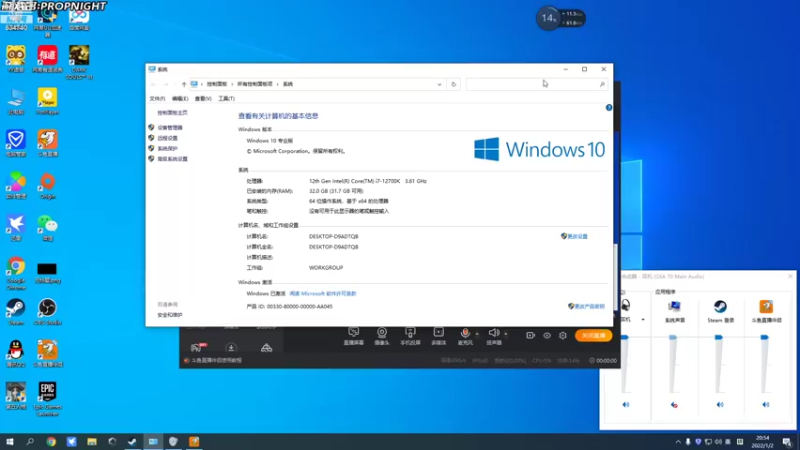Open the notification center icon on the taskbar

pyautogui.click(x=787, y=442)
